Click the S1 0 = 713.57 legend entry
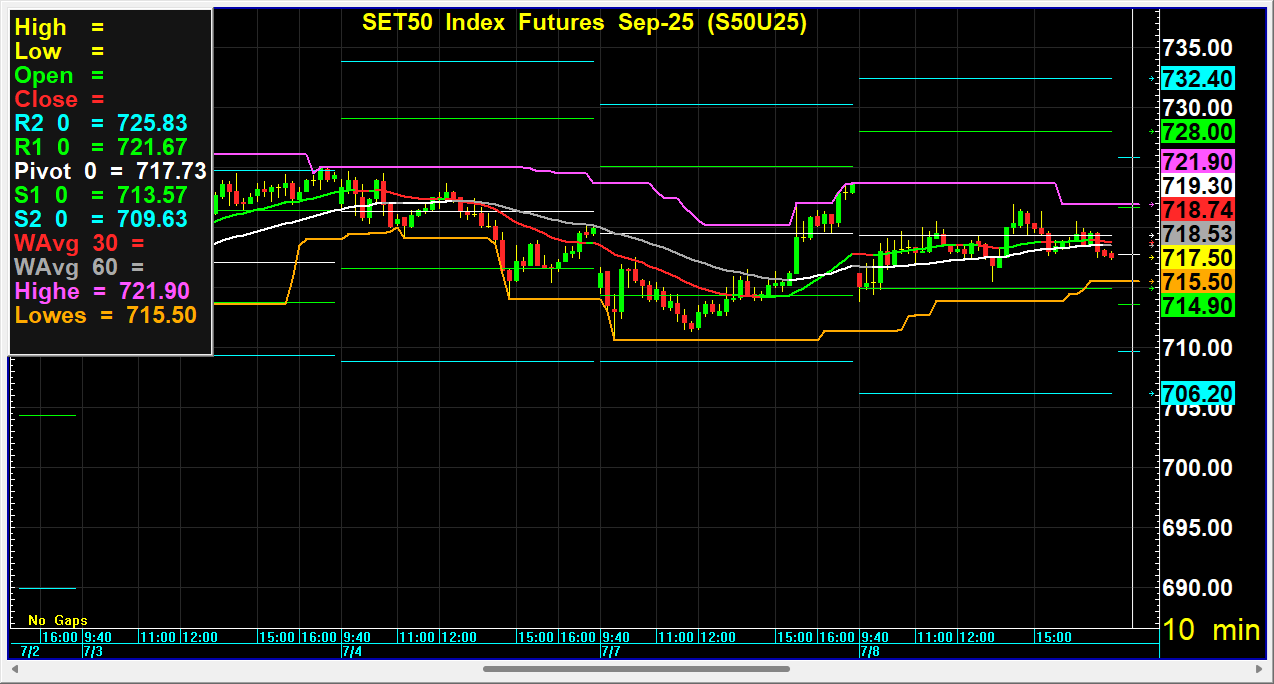1274x684 pixels. tap(101, 195)
